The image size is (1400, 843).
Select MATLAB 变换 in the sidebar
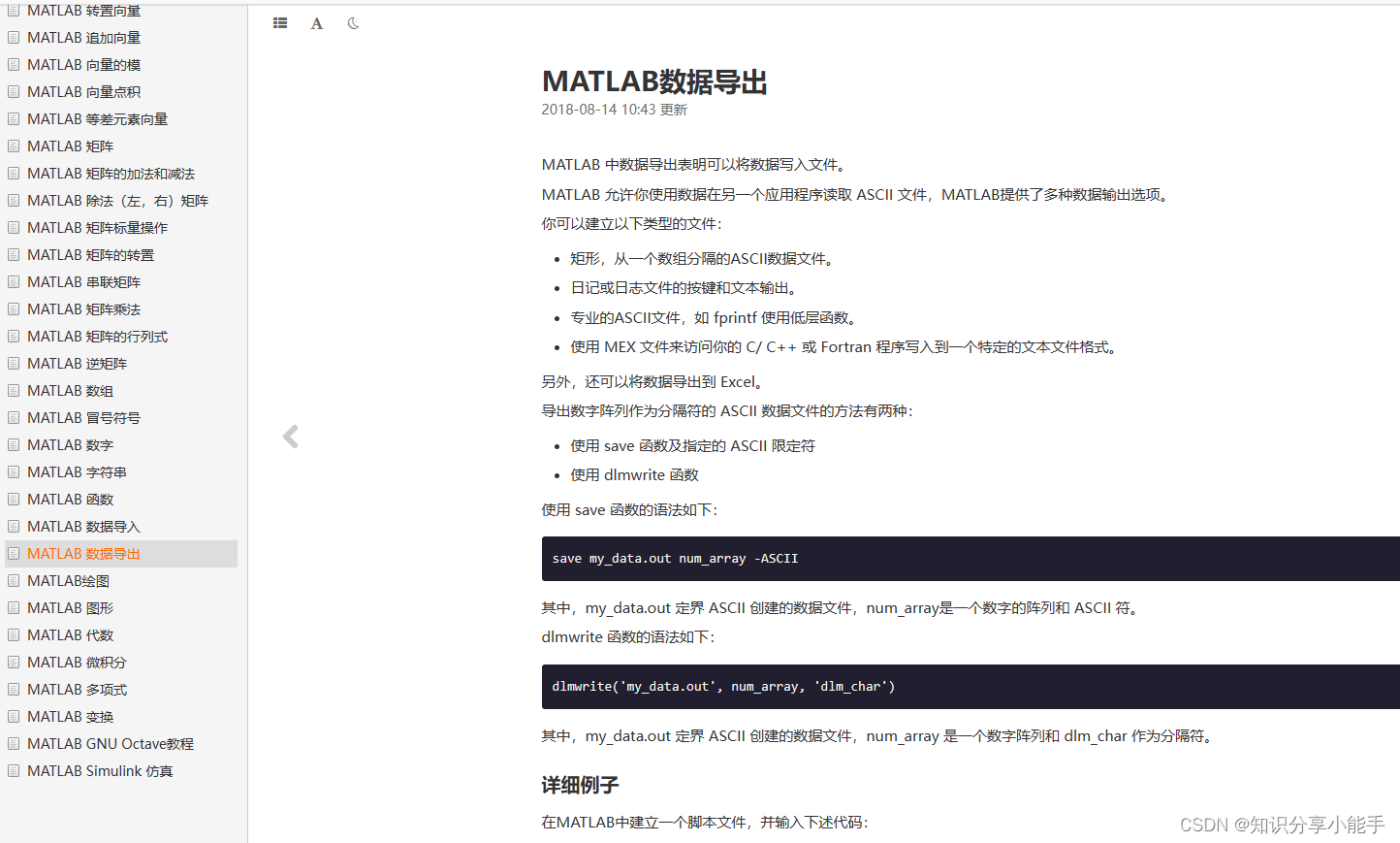coord(70,717)
